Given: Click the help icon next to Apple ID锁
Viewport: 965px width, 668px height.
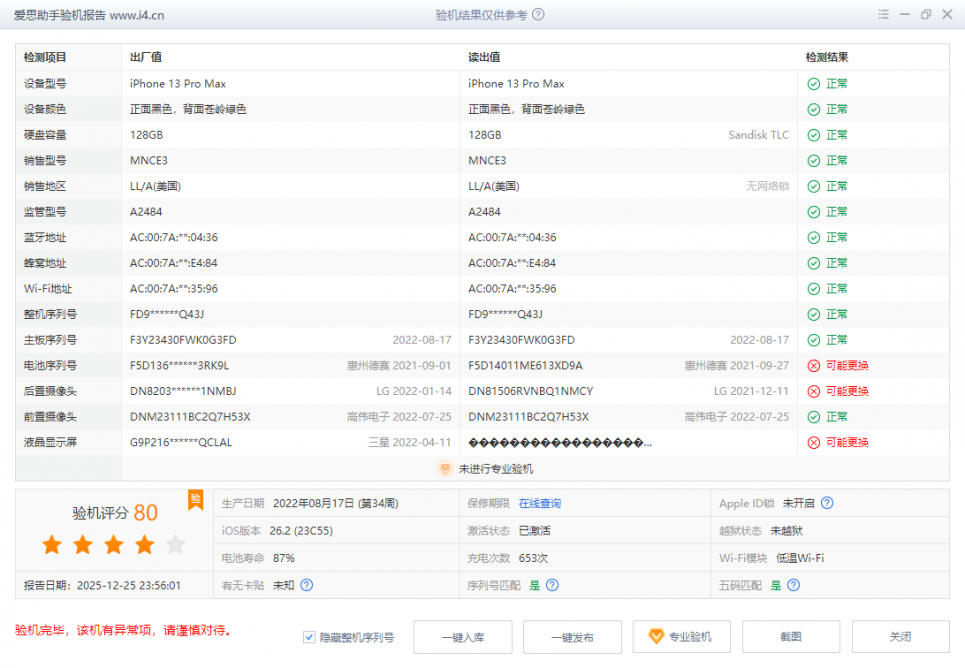Looking at the screenshot, I should 827,503.
